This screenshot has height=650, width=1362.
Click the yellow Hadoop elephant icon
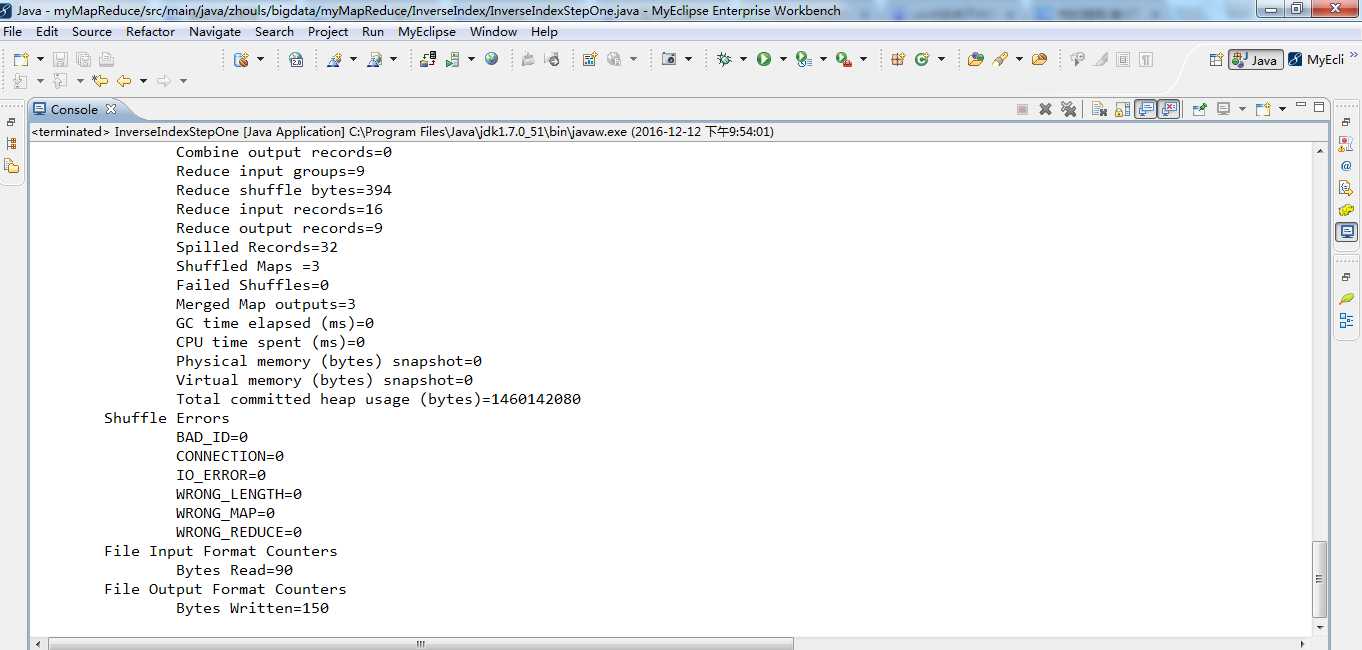tap(1346, 210)
